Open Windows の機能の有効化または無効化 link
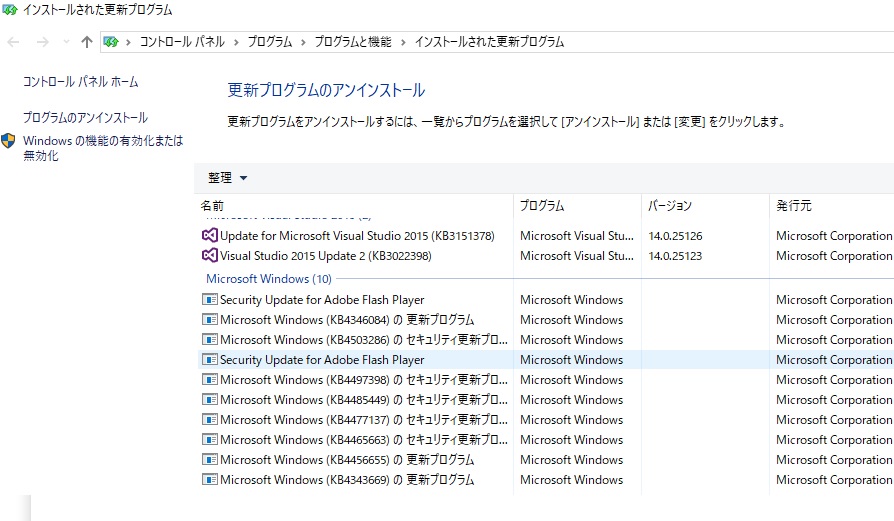Screen dimensions: 894x521 [x=103, y=148]
